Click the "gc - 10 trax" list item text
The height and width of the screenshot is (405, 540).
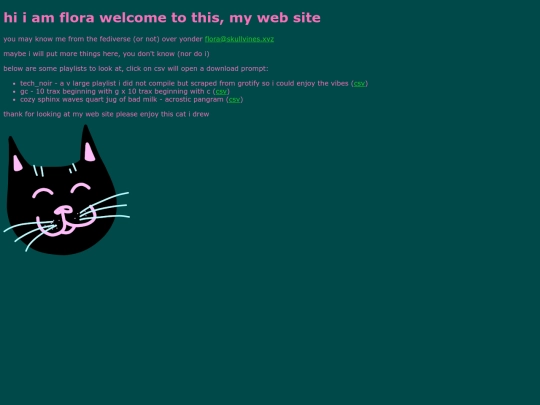tap(125, 91)
